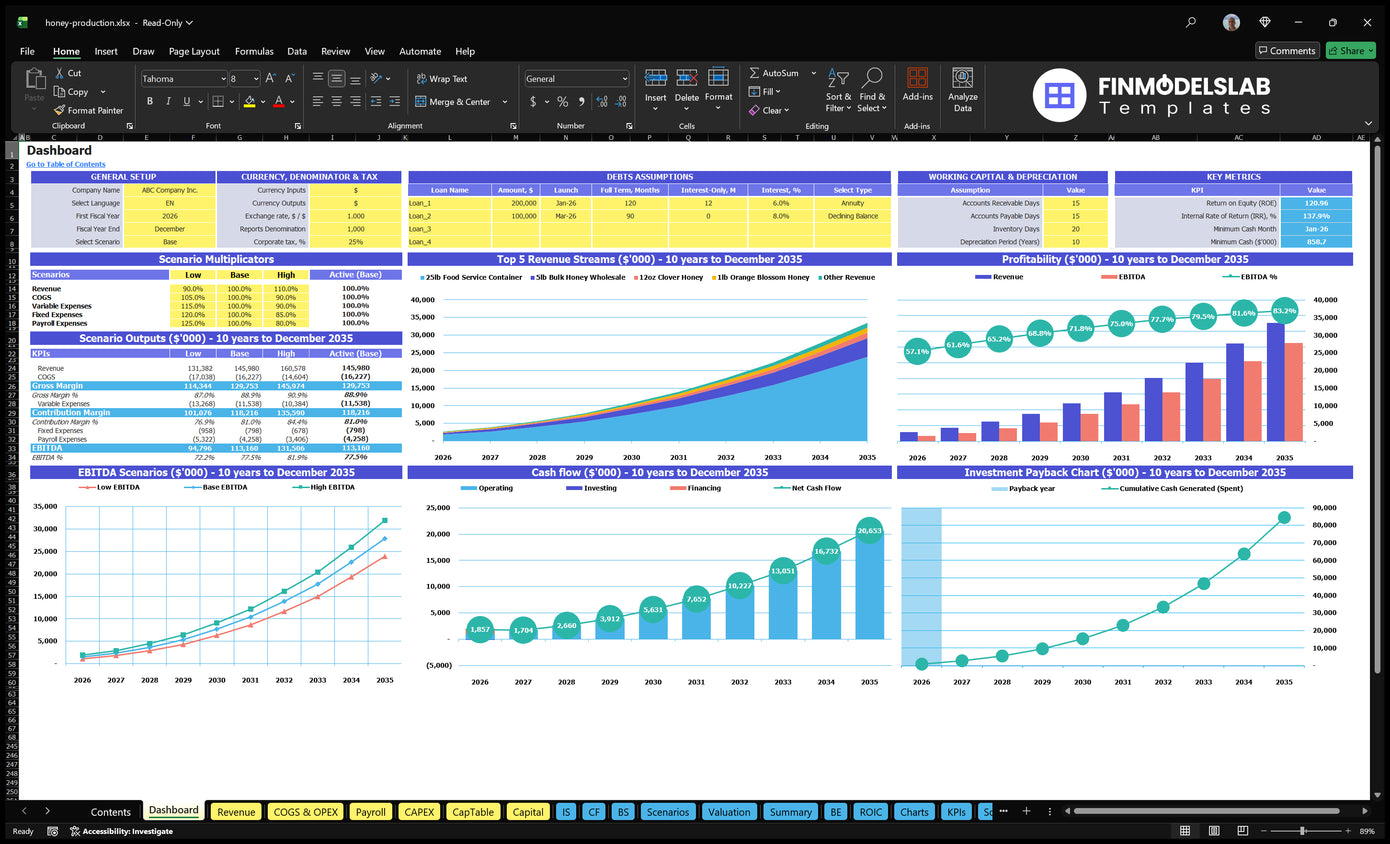The width and height of the screenshot is (1390, 844).
Task: Click the Increase Indent icon
Action: point(396,101)
